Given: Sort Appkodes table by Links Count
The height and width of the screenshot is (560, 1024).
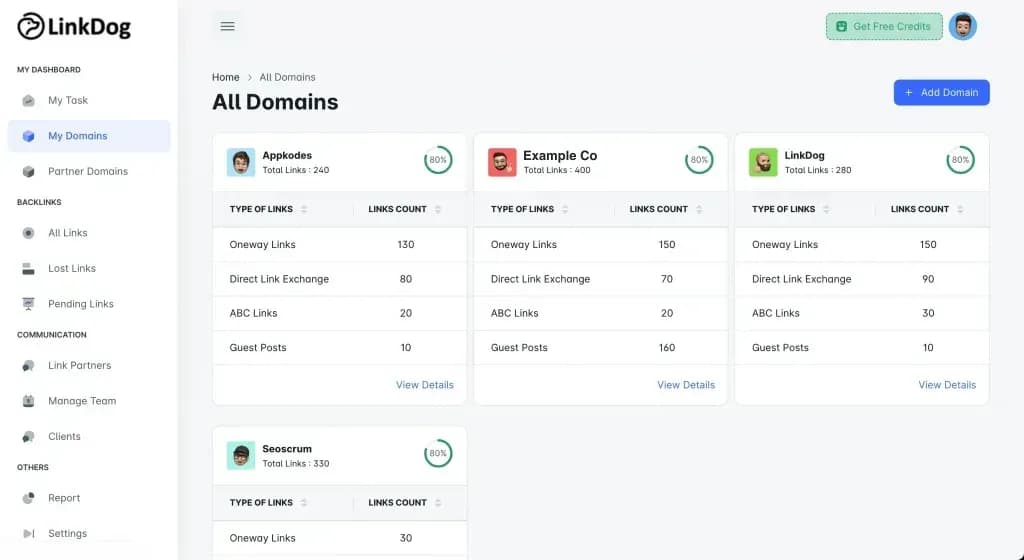Looking at the screenshot, I should (x=438, y=210).
